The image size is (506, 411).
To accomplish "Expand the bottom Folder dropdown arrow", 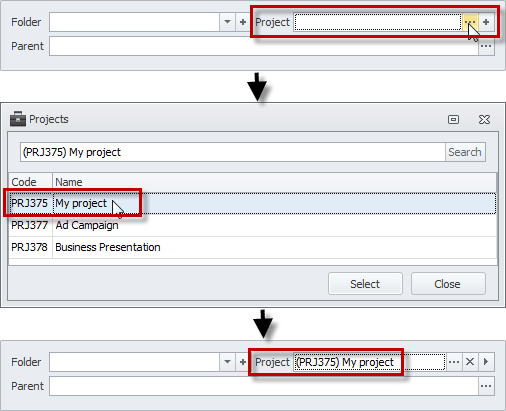I will pyautogui.click(x=227, y=362).
